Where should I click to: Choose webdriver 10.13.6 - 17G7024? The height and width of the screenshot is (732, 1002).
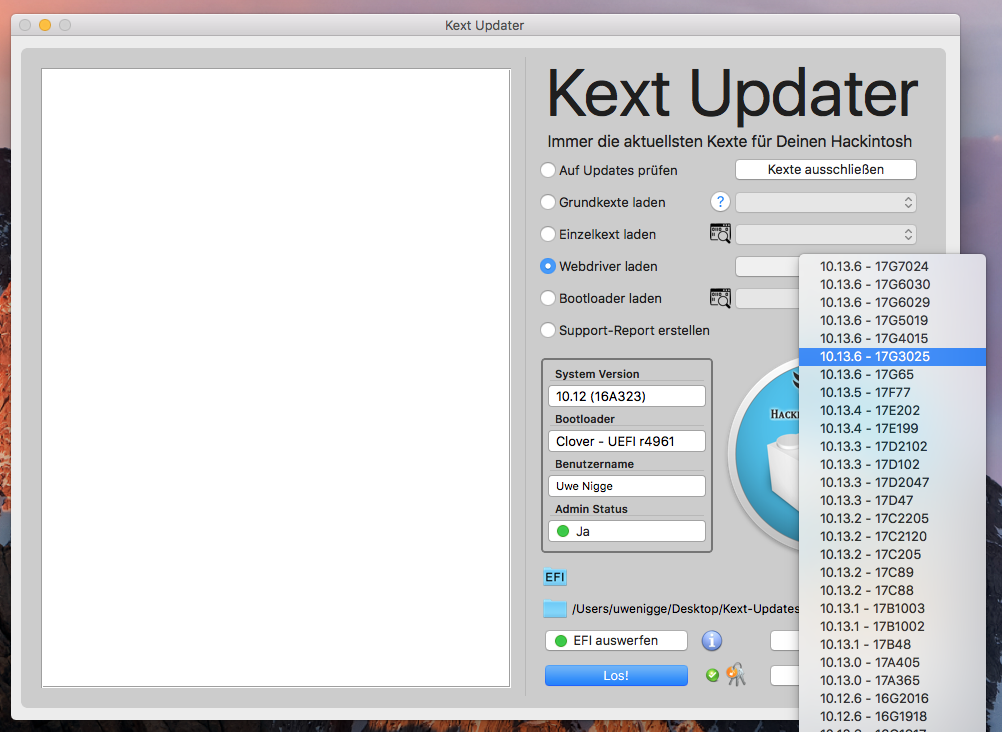tap(892, 267)
